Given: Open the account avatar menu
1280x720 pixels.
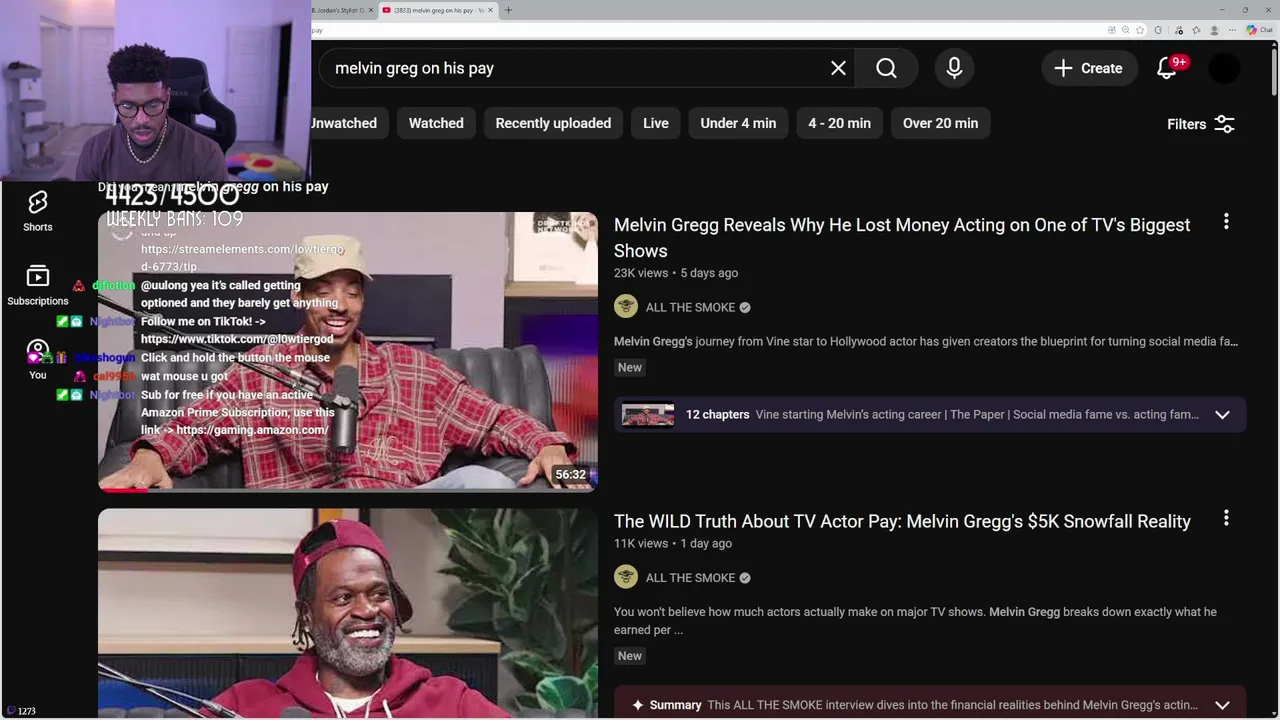Looking at the screenshot, I should [1224, 68].
